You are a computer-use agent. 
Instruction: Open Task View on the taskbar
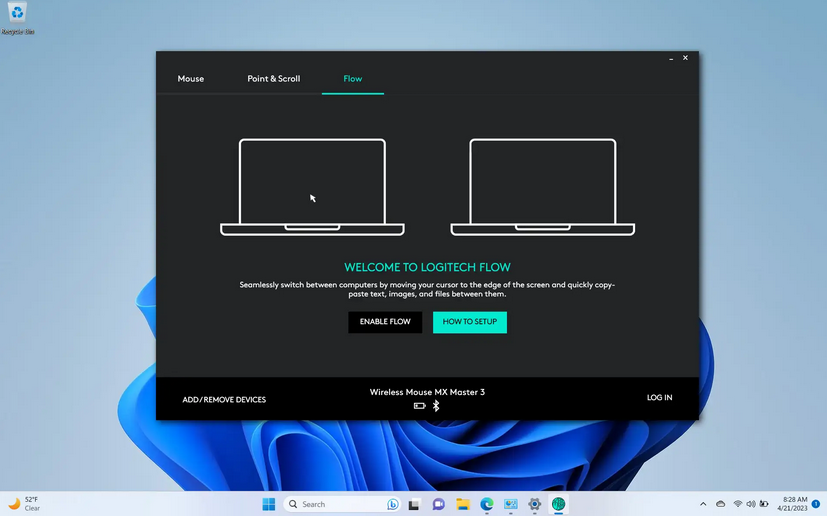[414, 504]
